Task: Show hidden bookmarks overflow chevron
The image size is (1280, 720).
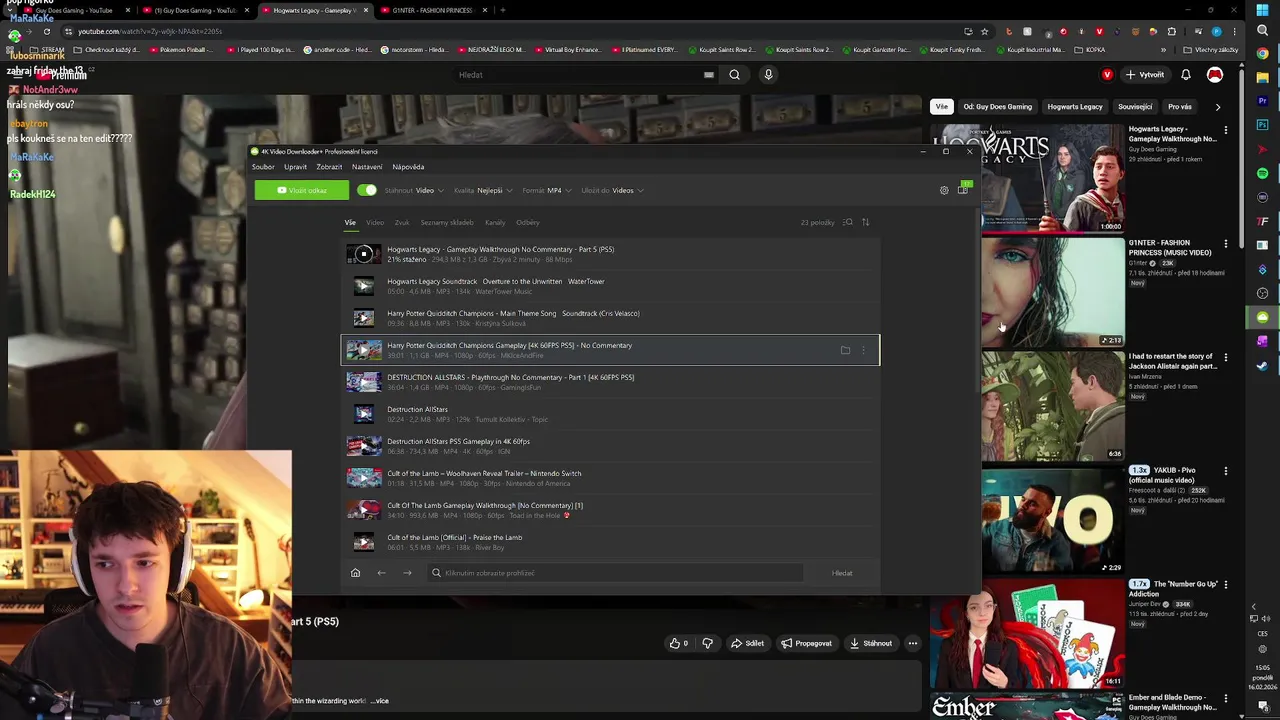Action: (x=1163, y=50)
